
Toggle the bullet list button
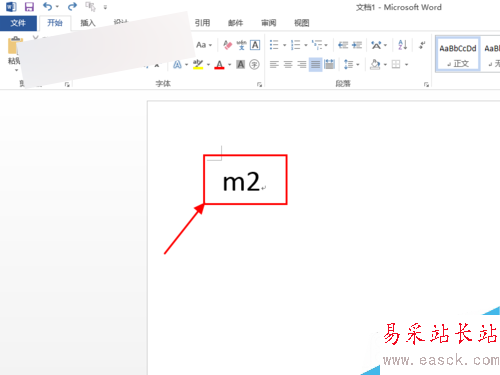pos(274,45)
